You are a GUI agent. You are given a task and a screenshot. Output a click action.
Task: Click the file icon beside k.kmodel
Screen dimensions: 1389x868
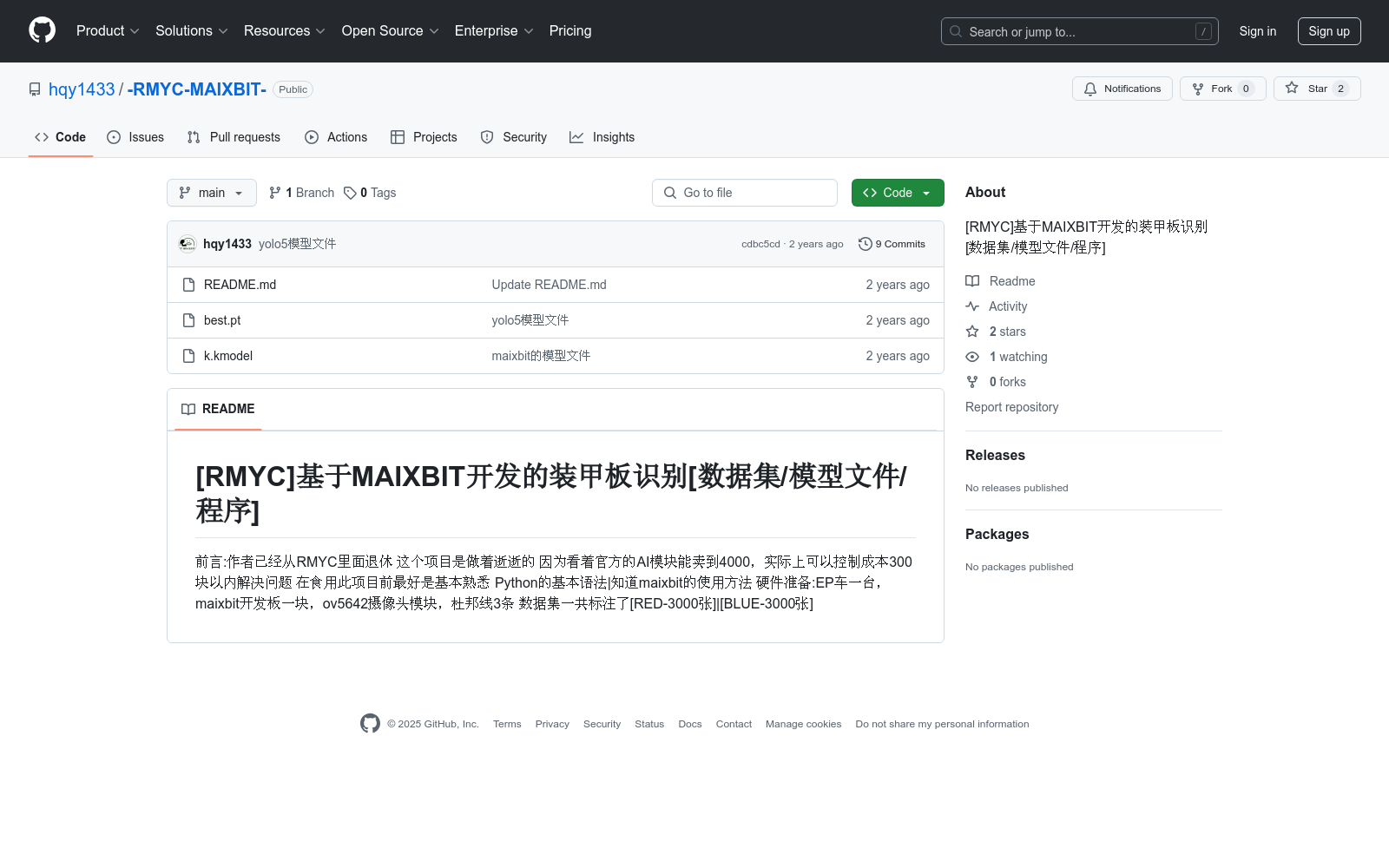188,356
